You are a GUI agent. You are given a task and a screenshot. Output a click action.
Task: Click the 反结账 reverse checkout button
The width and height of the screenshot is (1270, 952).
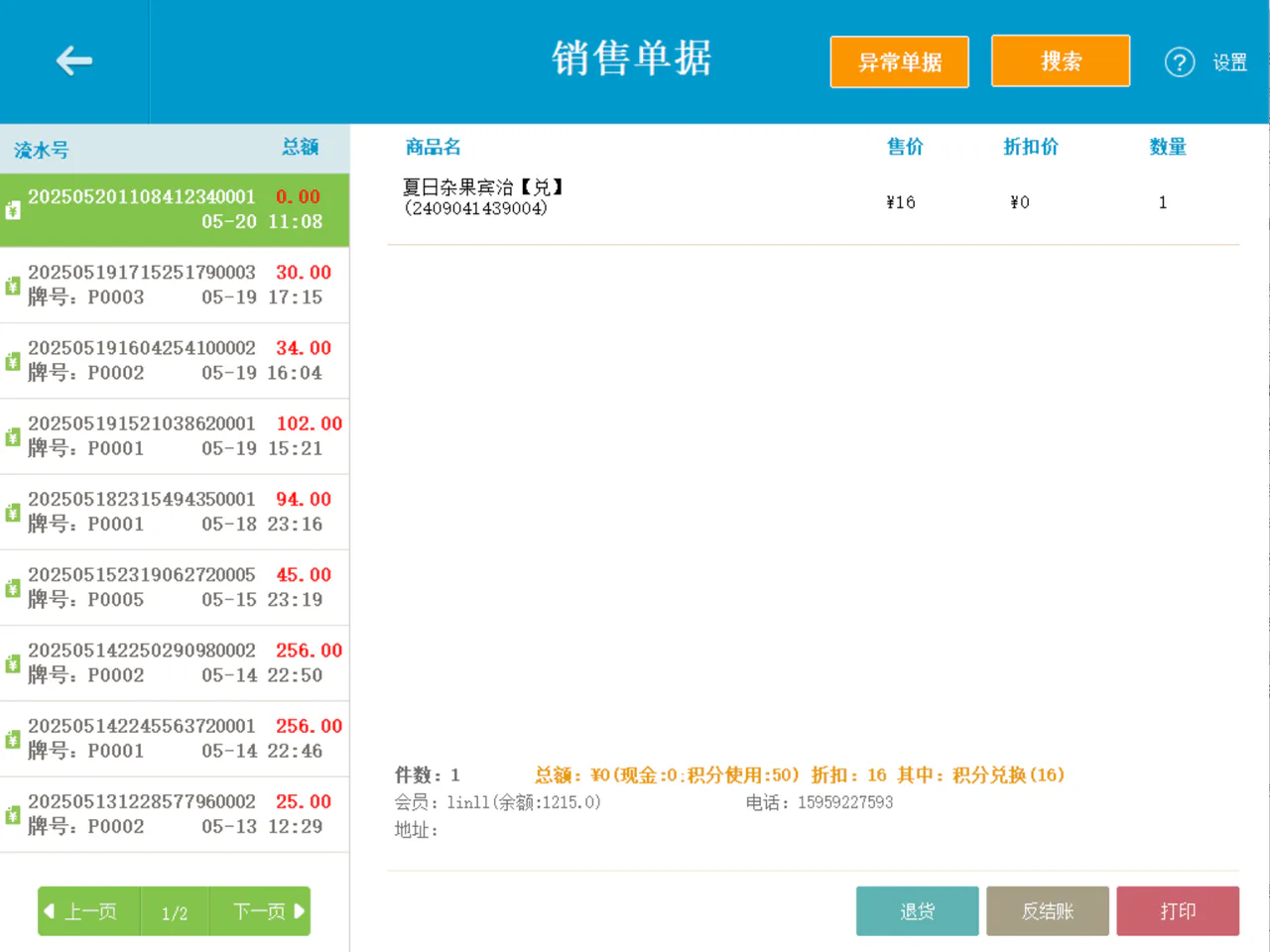point(1048,911)
